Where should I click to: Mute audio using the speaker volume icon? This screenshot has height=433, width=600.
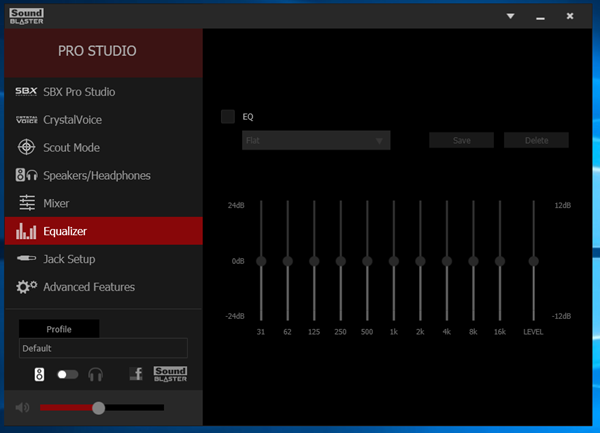point(22,408)
